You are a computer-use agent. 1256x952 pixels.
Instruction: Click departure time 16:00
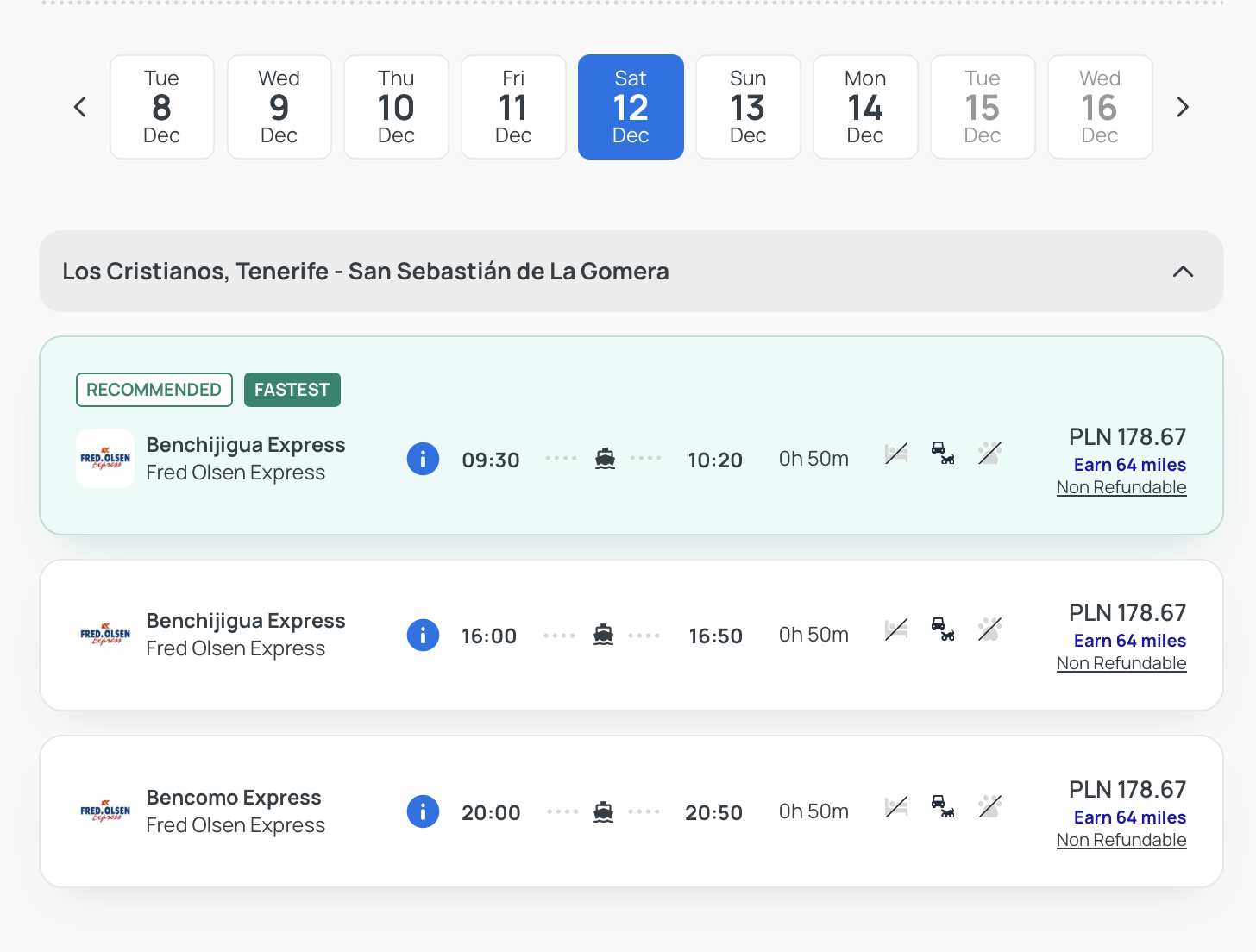click(489, 636)
